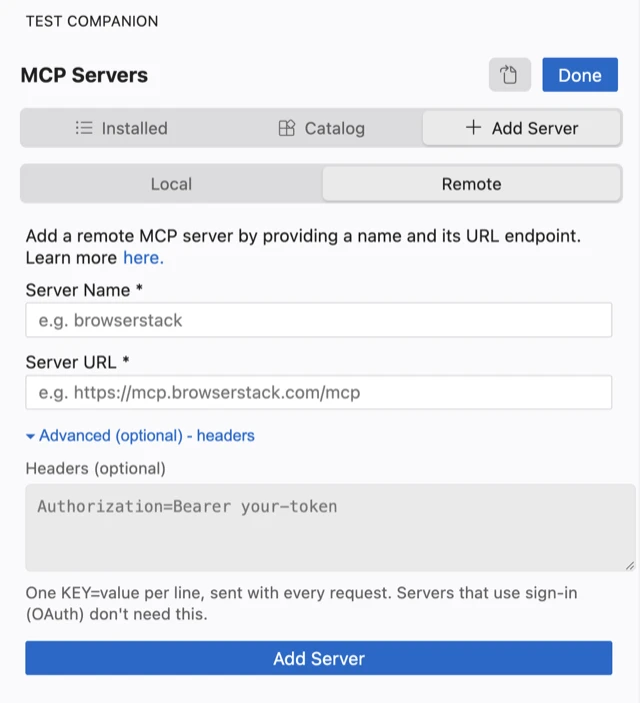Switch to the Local server option

coord(171,184)
